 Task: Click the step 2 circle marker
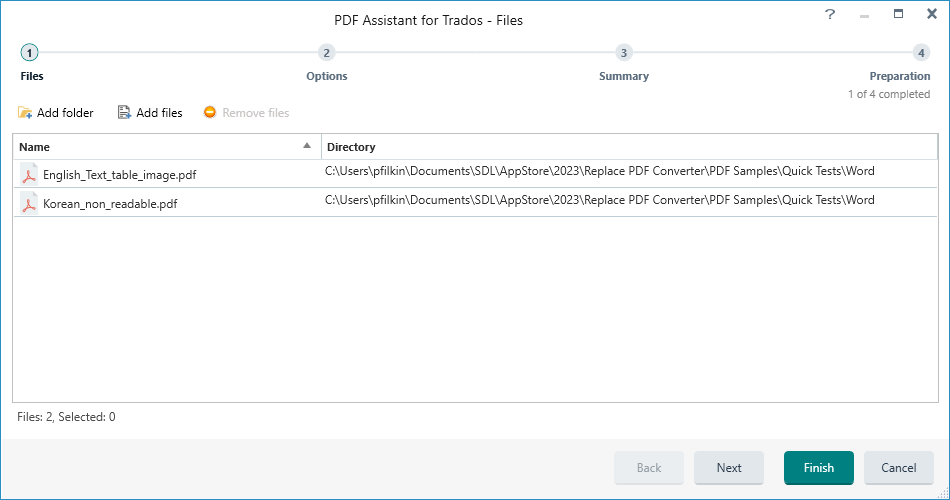click(x=326, y=53)
